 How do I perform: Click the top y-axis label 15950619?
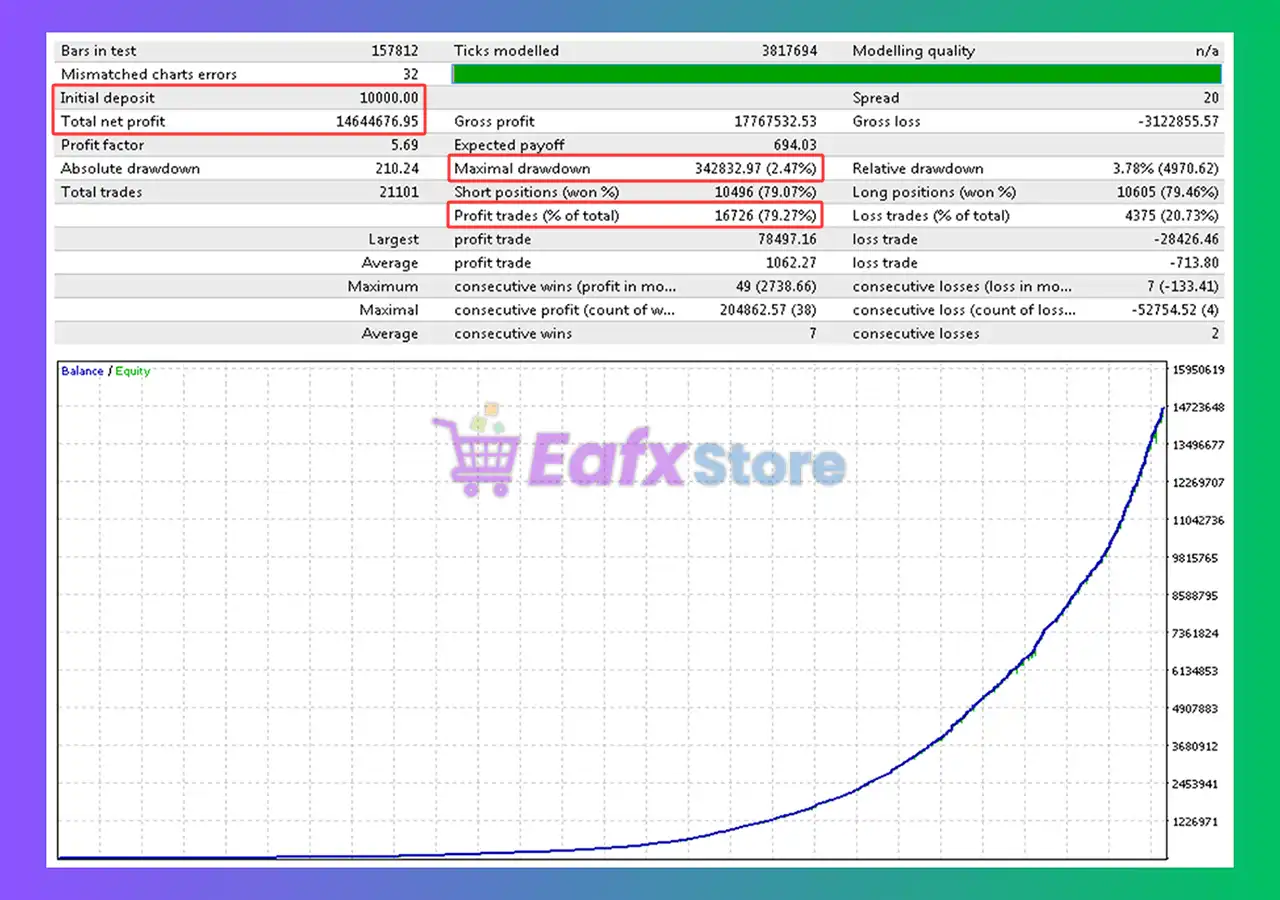[x=1196, y=370]
